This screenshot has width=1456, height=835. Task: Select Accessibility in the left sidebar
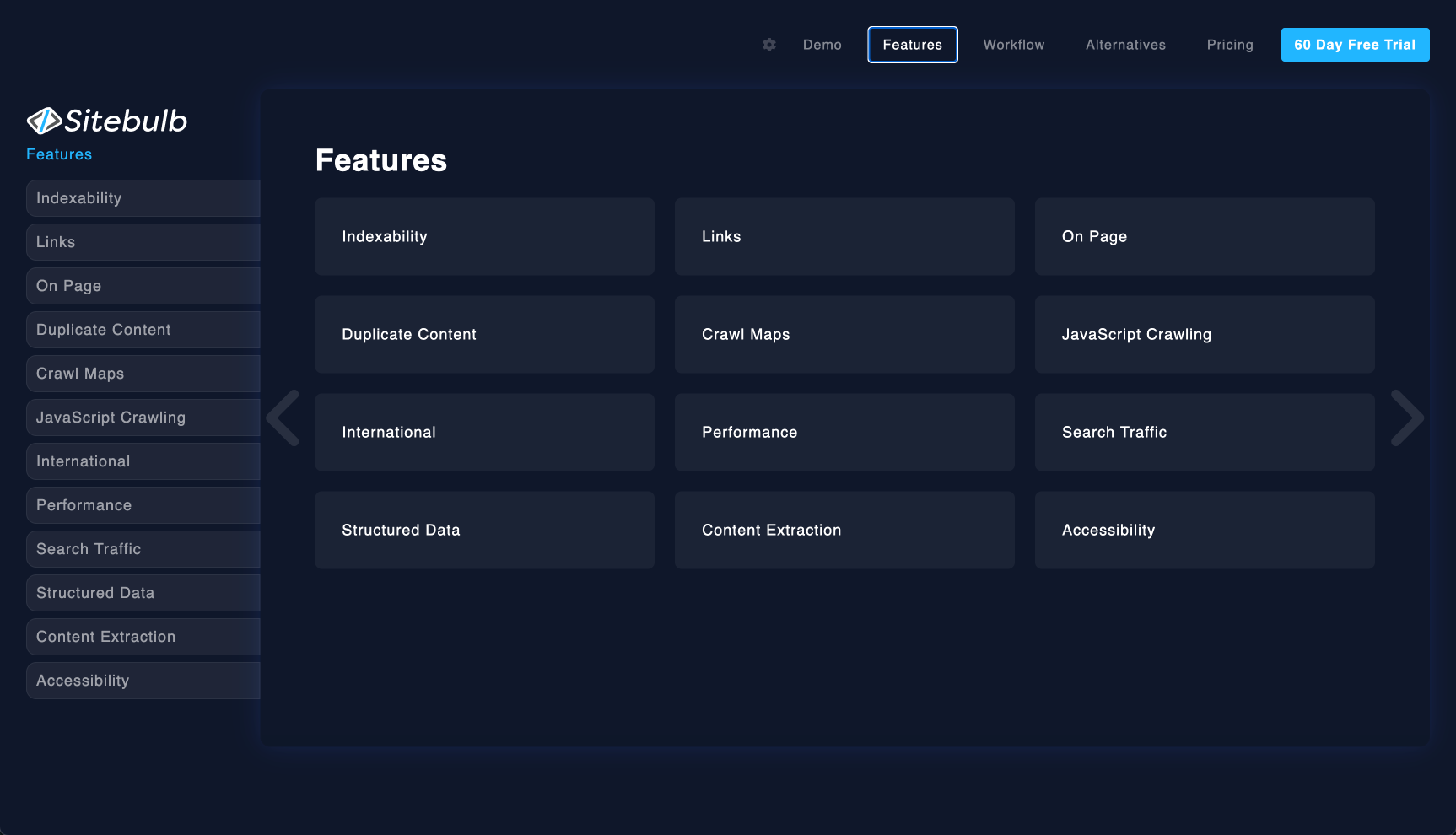point(143,681)
